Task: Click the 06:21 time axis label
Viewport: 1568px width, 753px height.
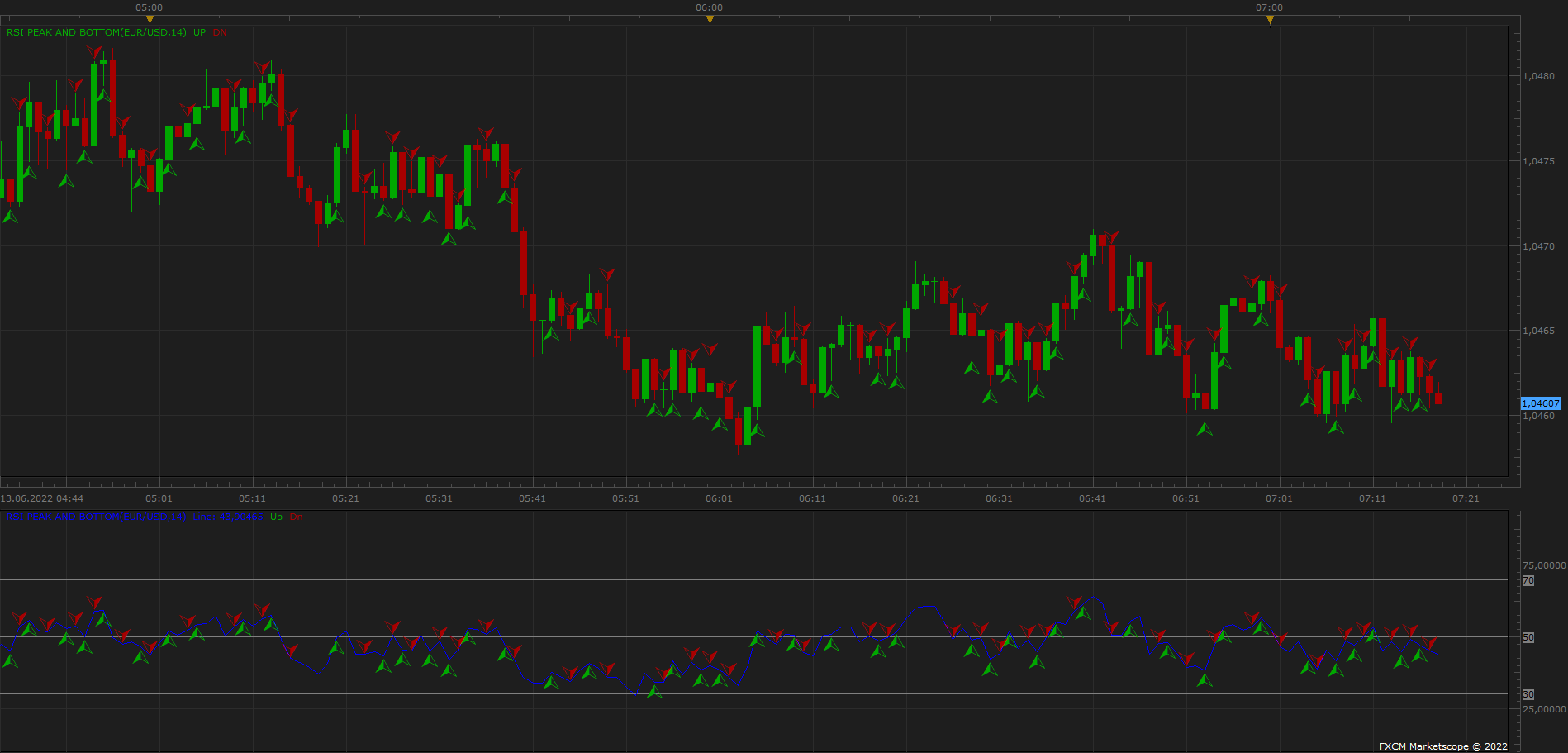Action: 906,498
